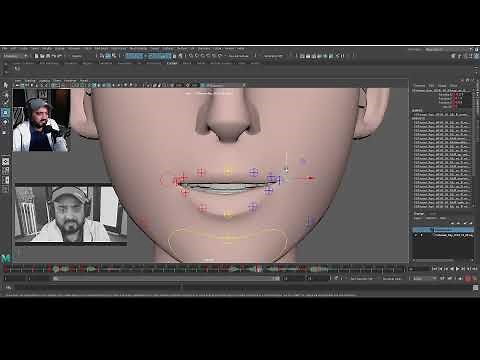Open the viewport View menu
The height and width of the screenshot is (360, 480).
coord(18,81)
